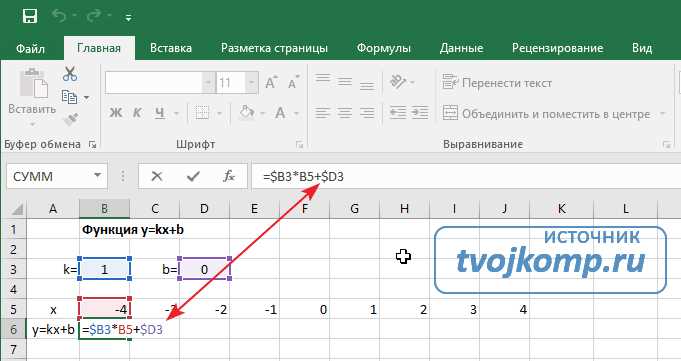Click the Borders icon

pyautogui.click(x=202, y=113)
